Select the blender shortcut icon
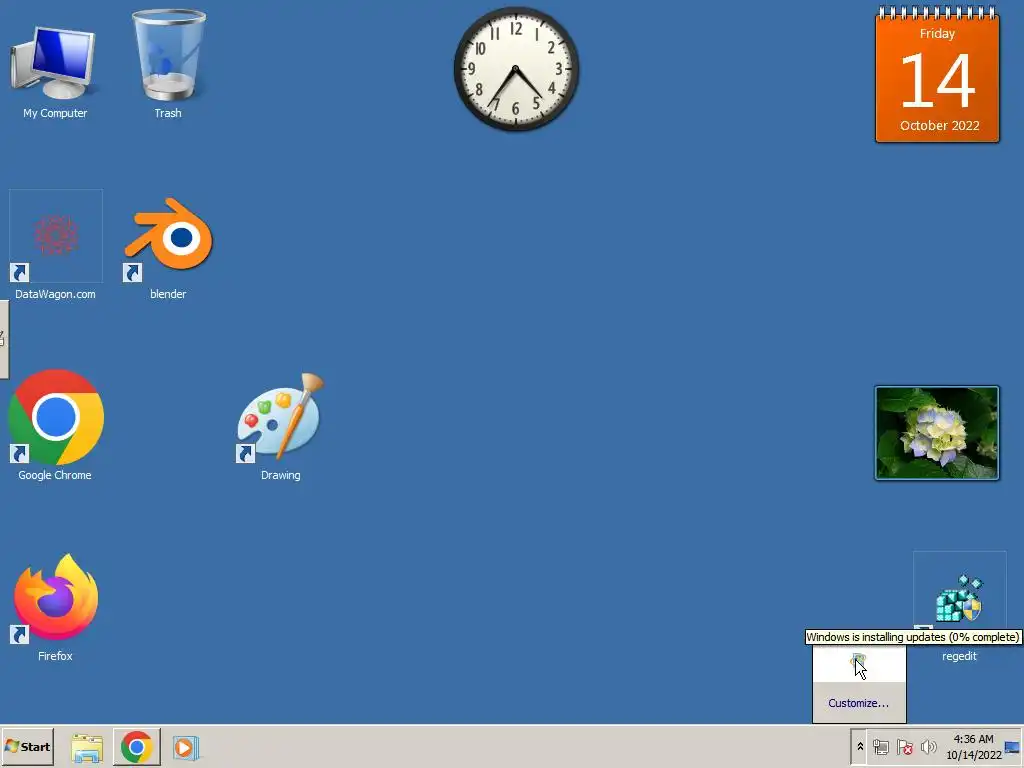This screenshot has width=1024, height=768. [168, 247]
